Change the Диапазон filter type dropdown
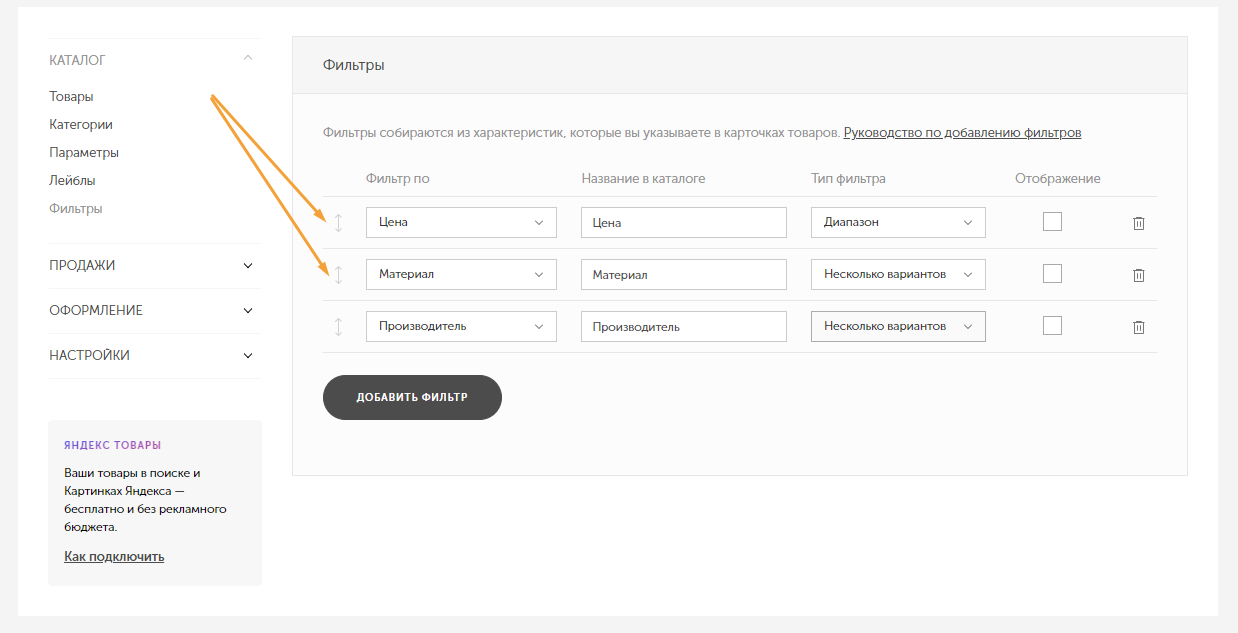This screenshot has width=1238, height=633. [x=898, y=222]
